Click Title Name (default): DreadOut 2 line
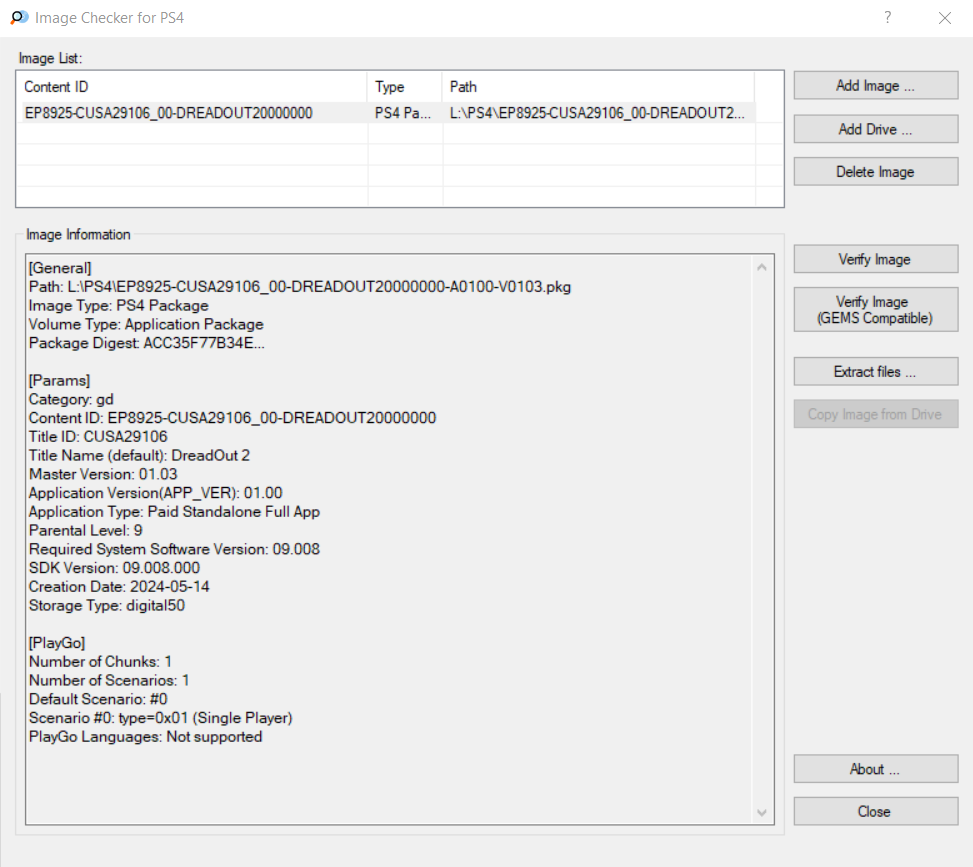Screen dimensions: 973x867 [140, 456]
